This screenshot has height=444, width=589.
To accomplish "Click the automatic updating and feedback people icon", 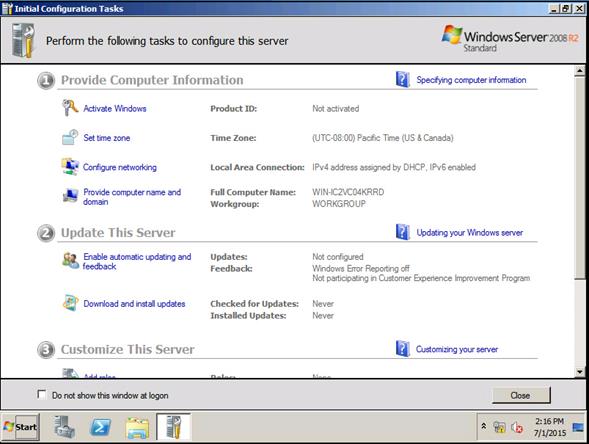I will tap(70, 260).
